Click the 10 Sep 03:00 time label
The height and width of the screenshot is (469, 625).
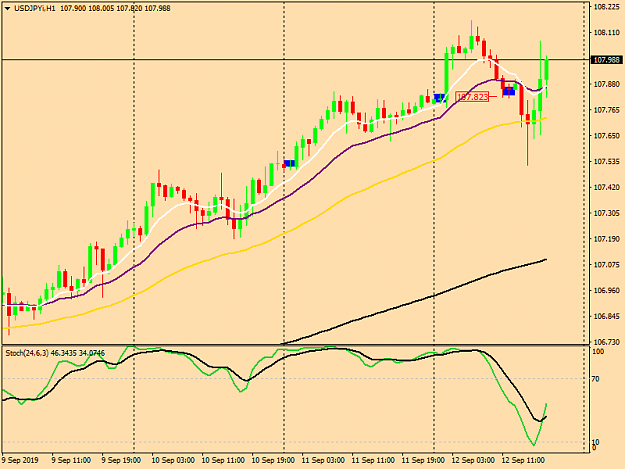coord(173,460)
